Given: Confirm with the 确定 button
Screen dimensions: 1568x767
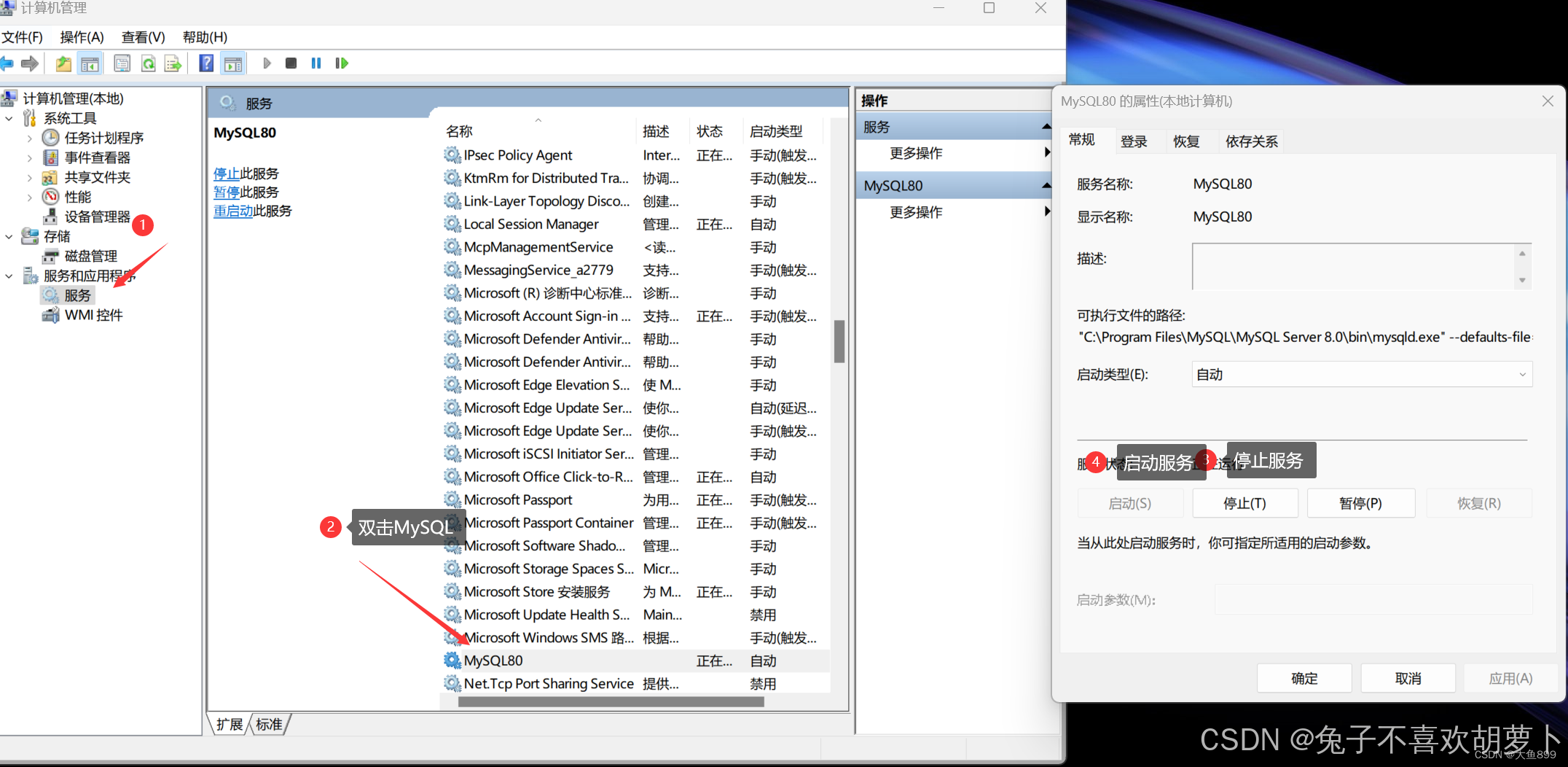Looking at the screenshot, I should point(1304,678).
